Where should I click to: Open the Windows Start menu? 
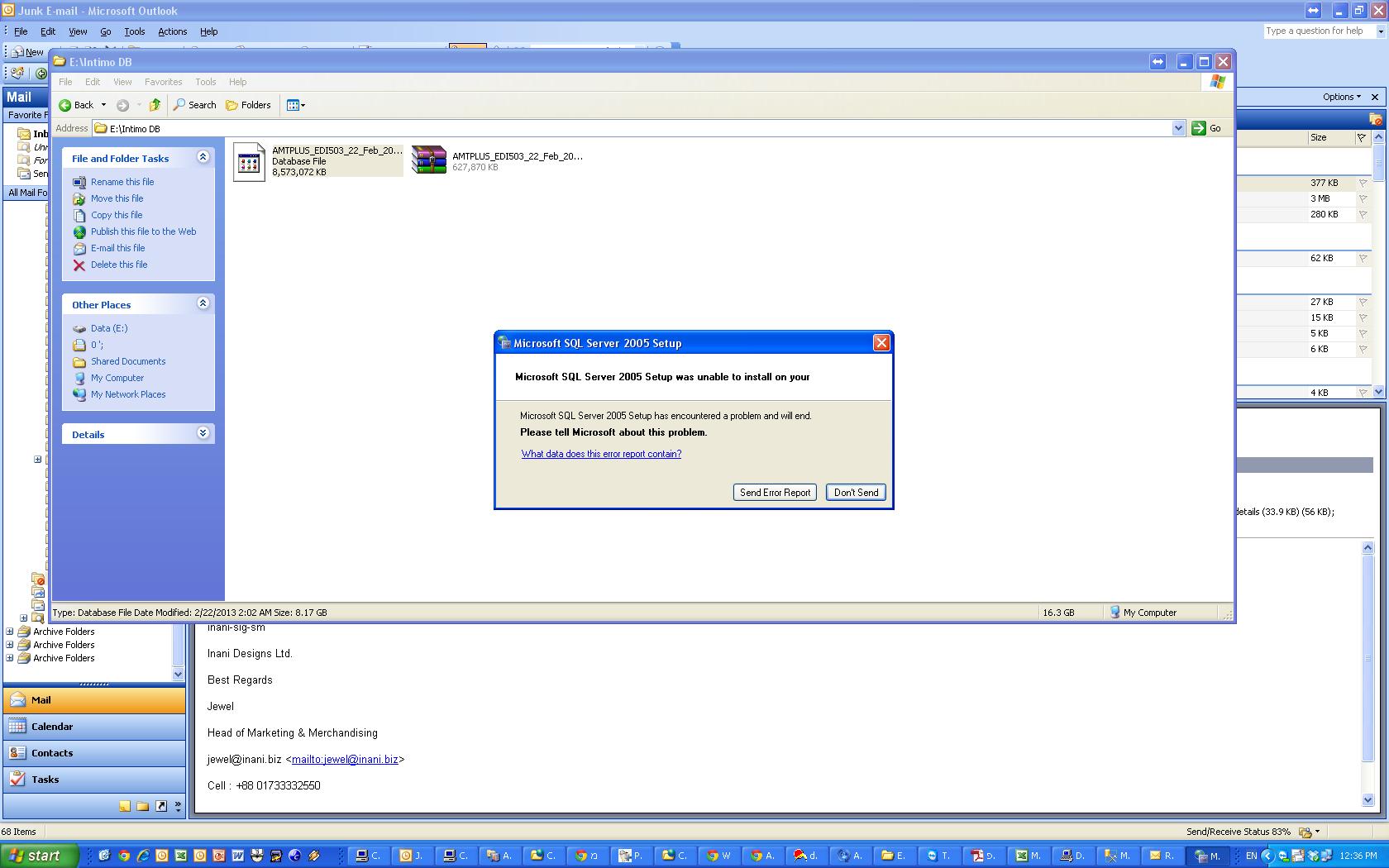point(39,856)
